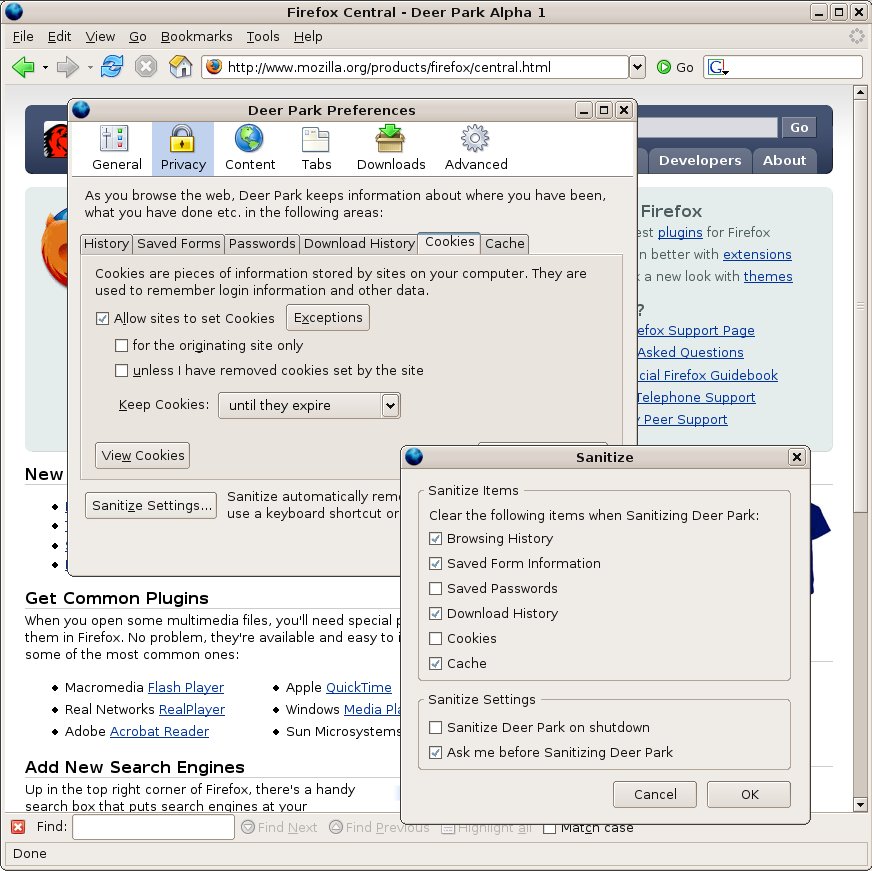Screen dimensions: 872x871
Task: Toggle Saved Form Information checkbox
Action: click(435, 563)
